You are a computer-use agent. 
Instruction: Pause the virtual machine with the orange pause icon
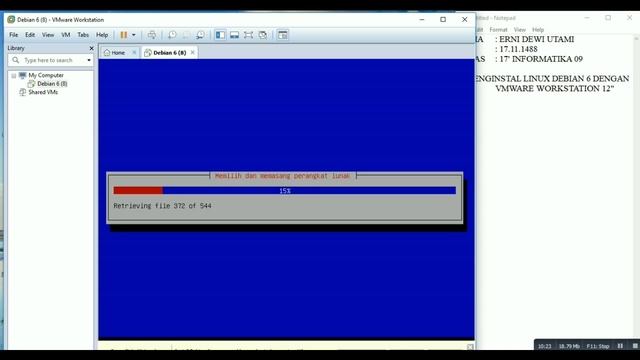124,35
